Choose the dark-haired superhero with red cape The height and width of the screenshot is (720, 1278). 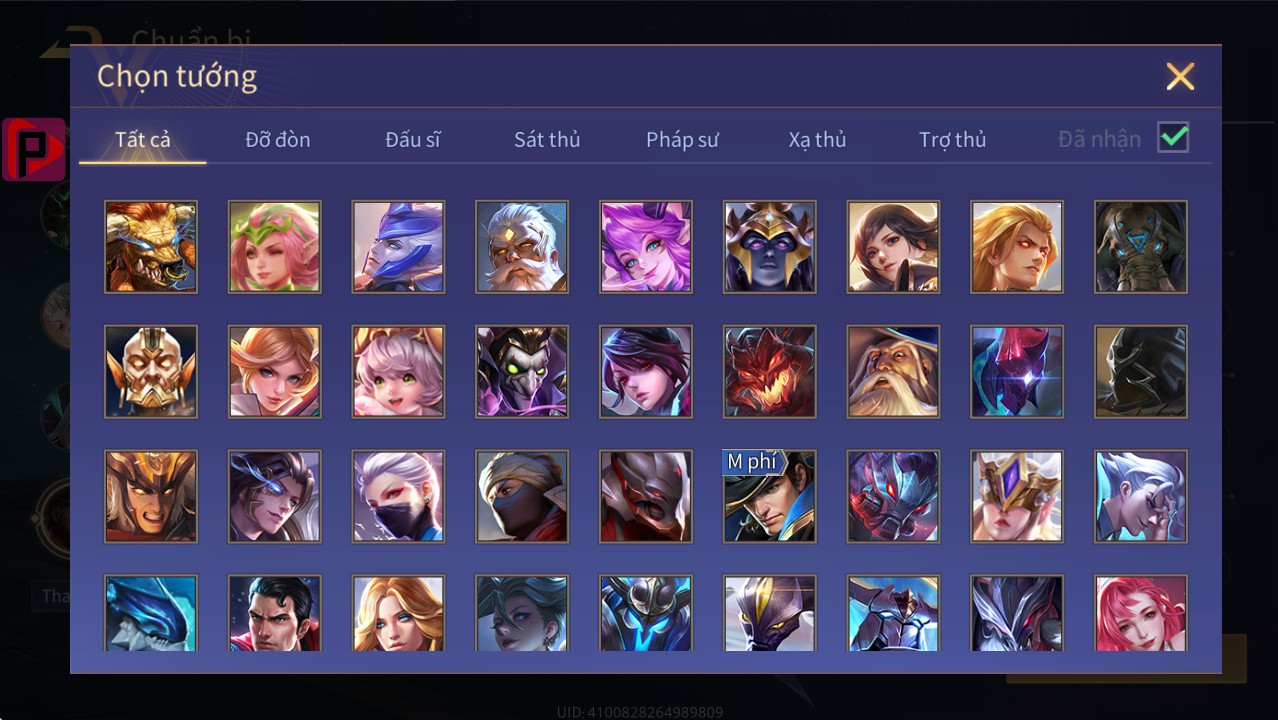pos(275,613)
